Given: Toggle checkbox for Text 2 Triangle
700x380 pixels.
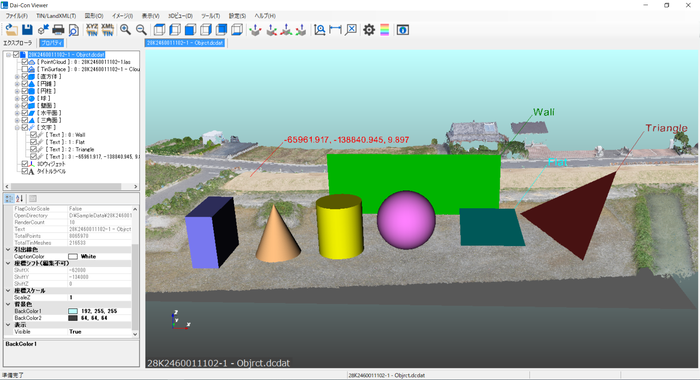Looking at the screenshot, I should (x=33, y=149).
